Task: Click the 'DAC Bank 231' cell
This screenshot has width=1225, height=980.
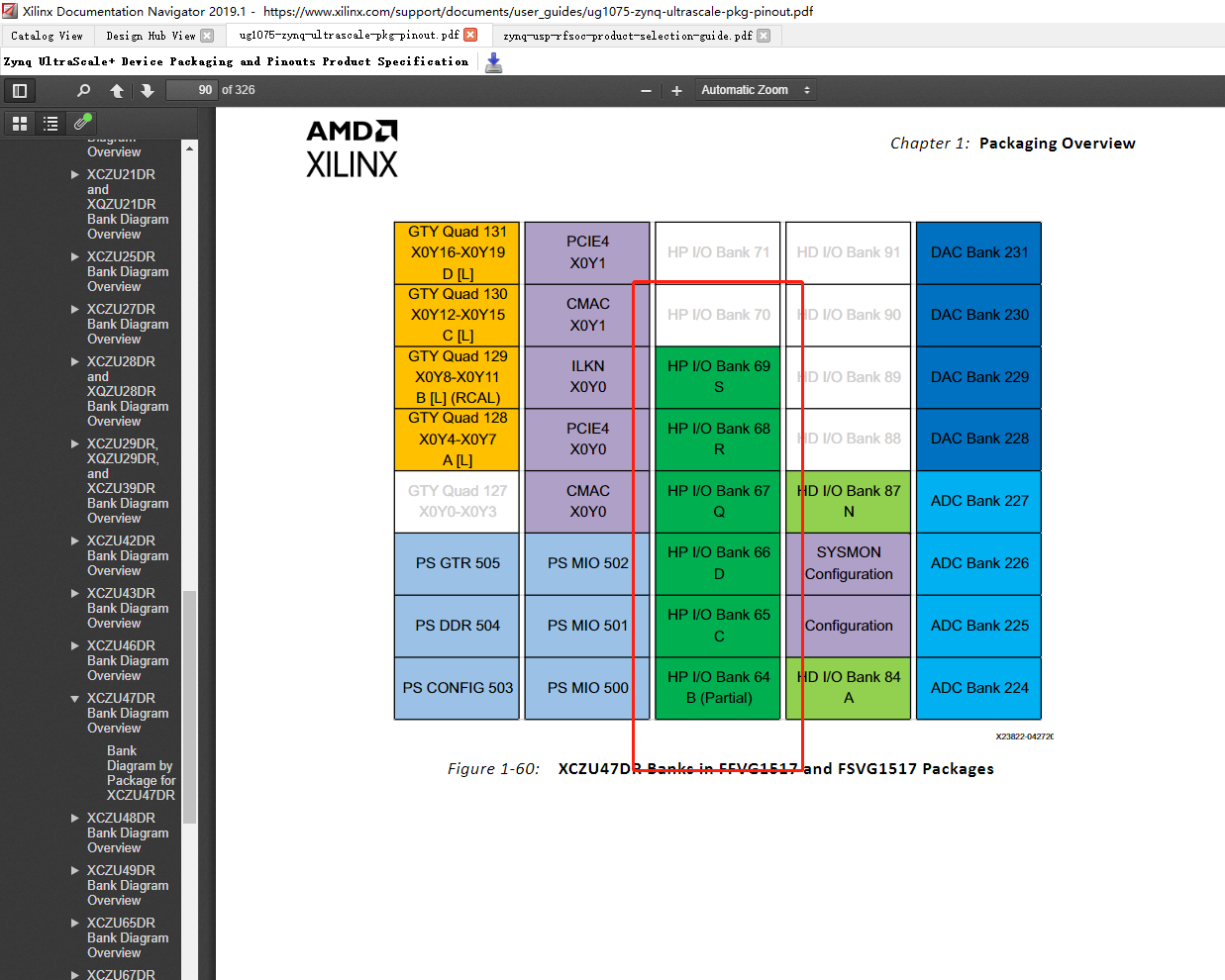Action: 979,252
